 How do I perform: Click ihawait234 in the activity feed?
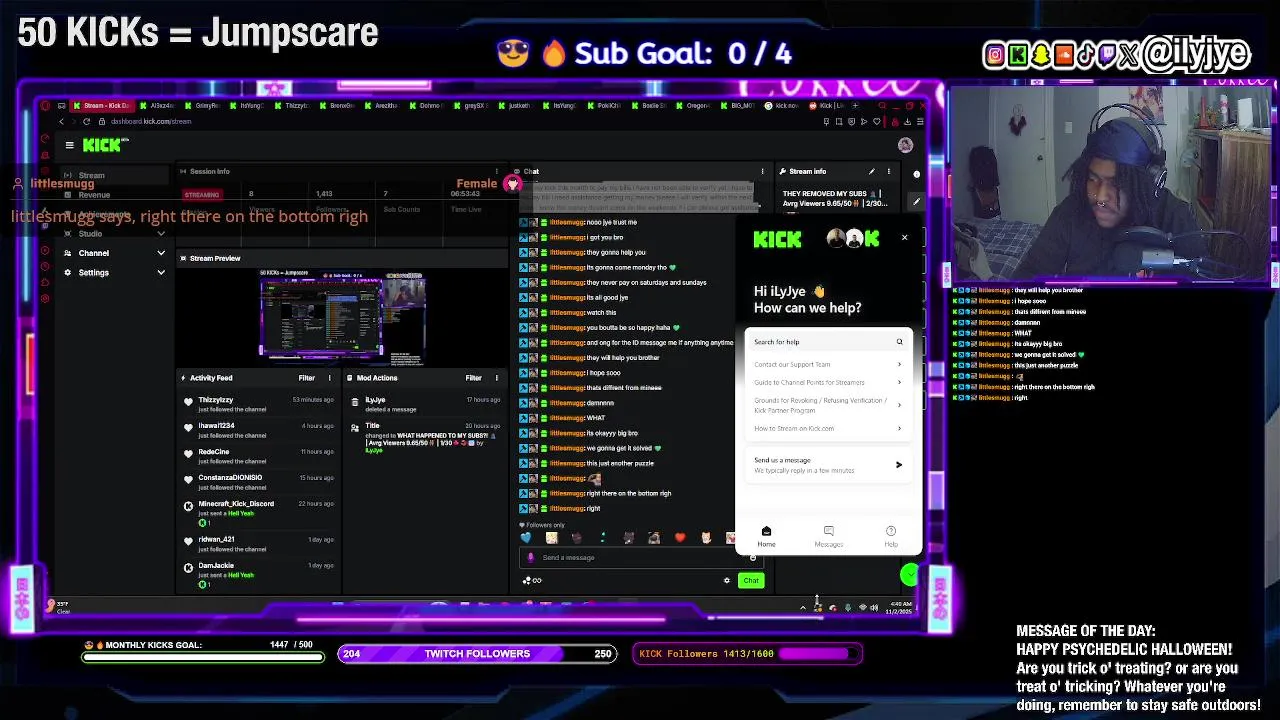coord(216,426)
